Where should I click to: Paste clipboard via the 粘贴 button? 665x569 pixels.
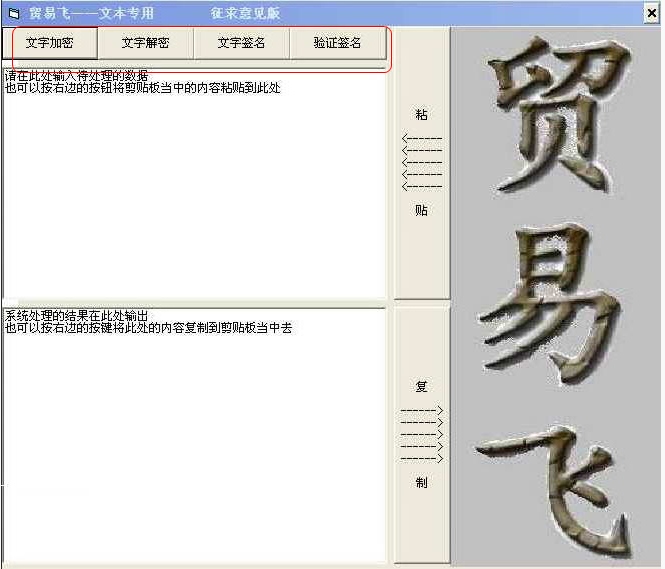pos(422,163)
